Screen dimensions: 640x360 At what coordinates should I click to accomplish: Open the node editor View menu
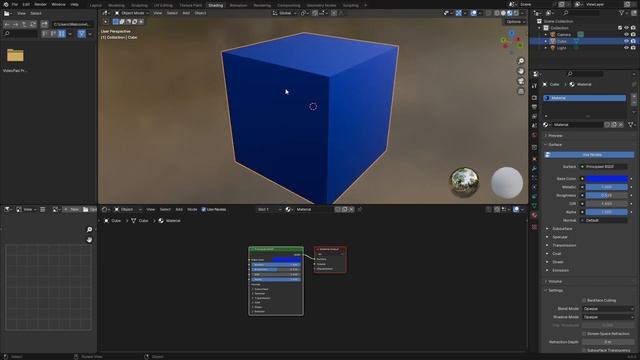tap(151, 209)
